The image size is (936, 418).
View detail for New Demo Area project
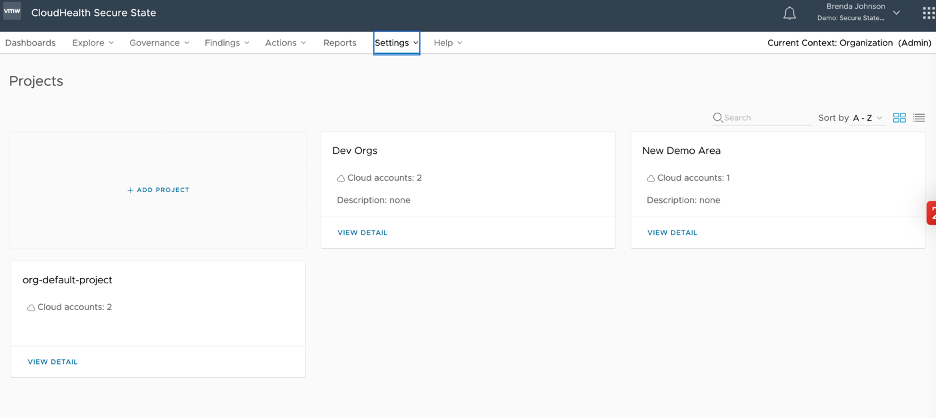coord(672,233)
